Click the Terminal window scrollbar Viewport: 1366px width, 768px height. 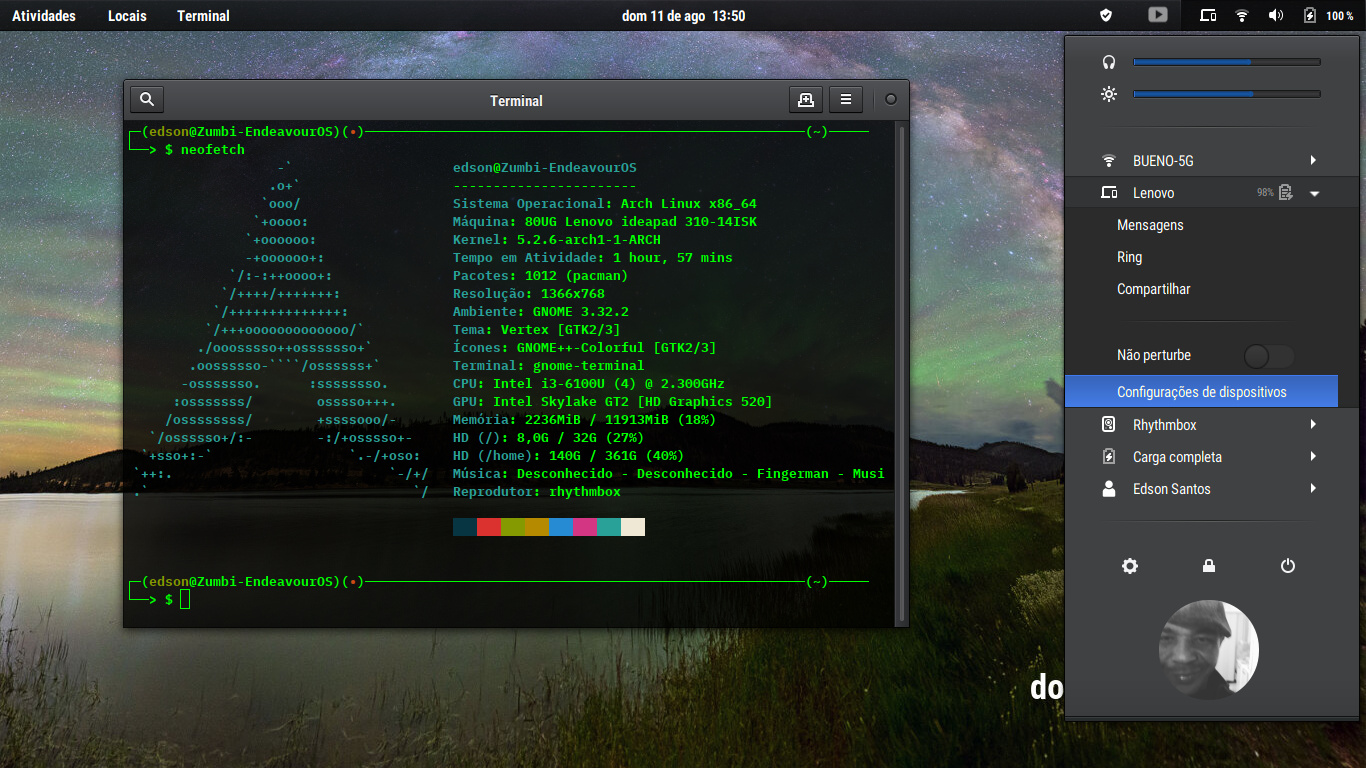coord(903,372)
